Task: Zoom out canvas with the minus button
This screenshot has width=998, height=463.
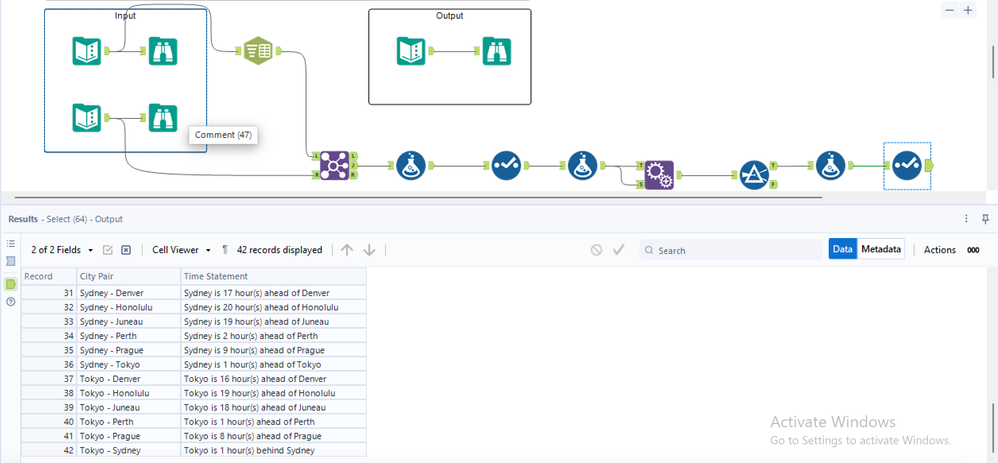Action: pos(950,10)
